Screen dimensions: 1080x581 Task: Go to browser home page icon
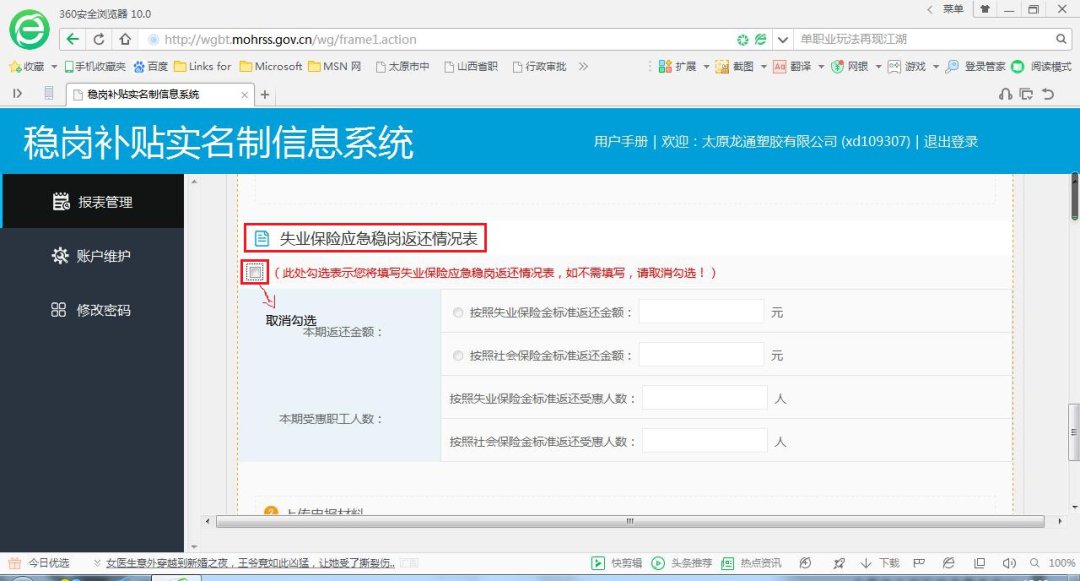pyautogui.click(x=124, y=40)
